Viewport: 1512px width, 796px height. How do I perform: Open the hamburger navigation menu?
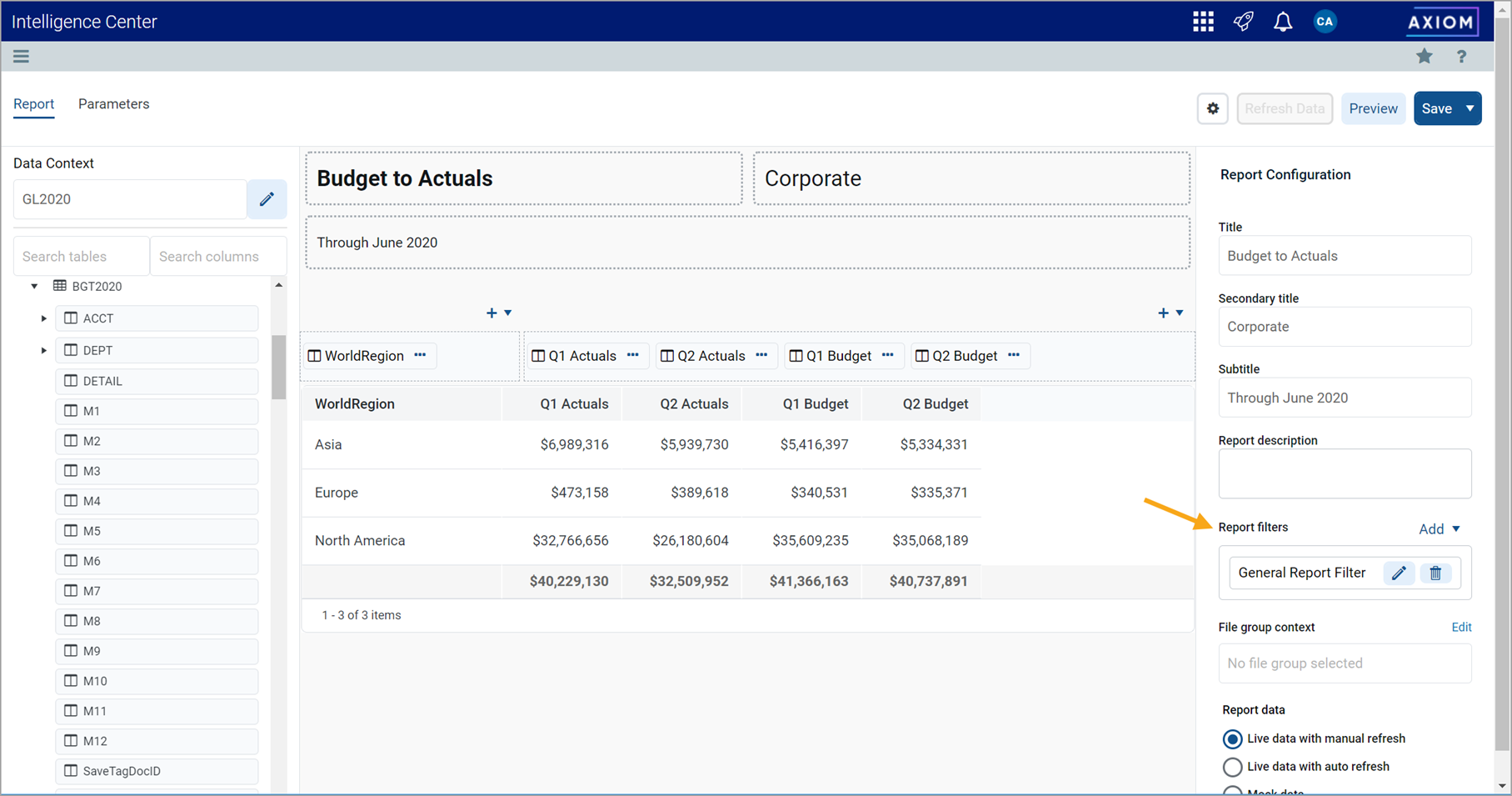click(x=21, y=56)
